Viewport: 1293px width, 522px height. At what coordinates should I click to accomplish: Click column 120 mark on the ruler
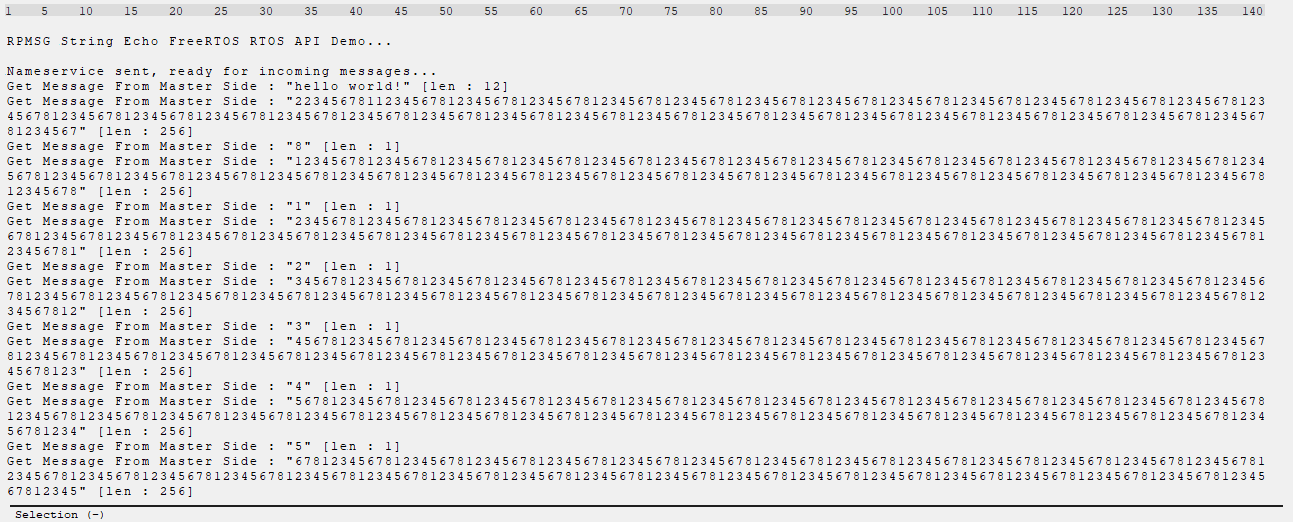(1072, 11)
